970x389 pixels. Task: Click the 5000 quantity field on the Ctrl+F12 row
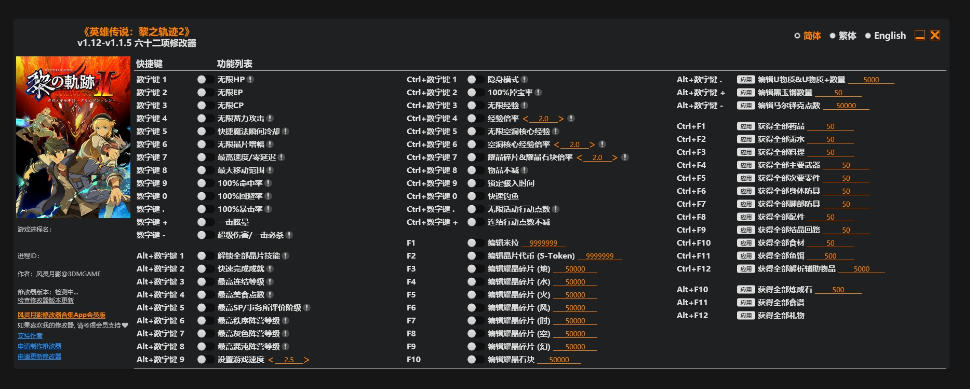coord(862,269)
